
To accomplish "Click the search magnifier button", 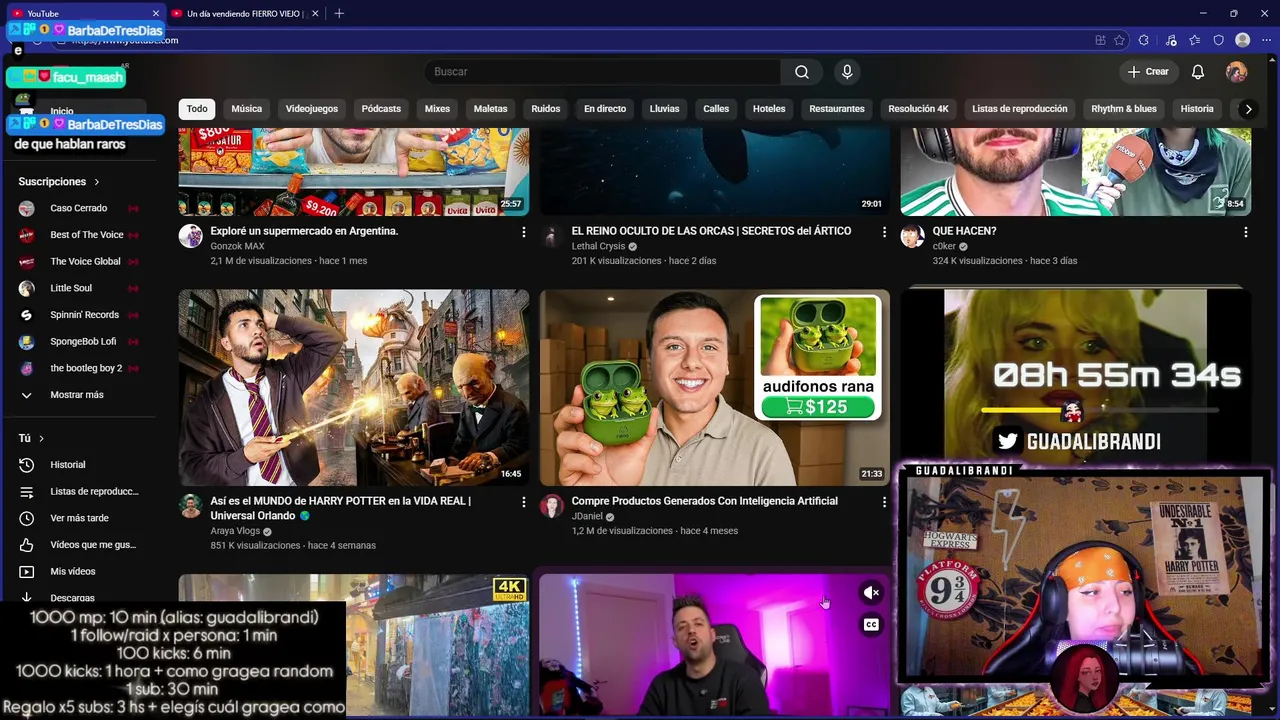I will click(801, 72).
